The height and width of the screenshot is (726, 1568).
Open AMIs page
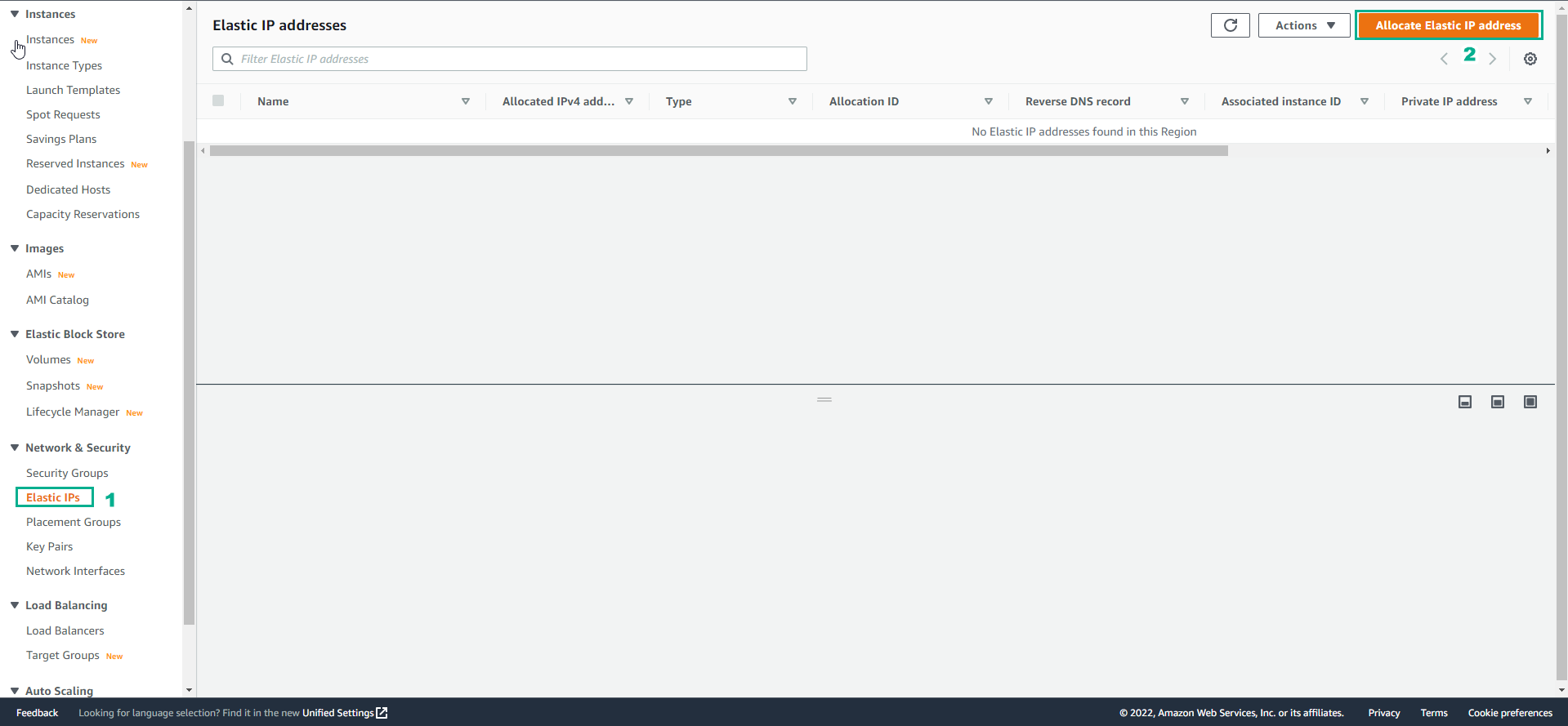[38, 274]
